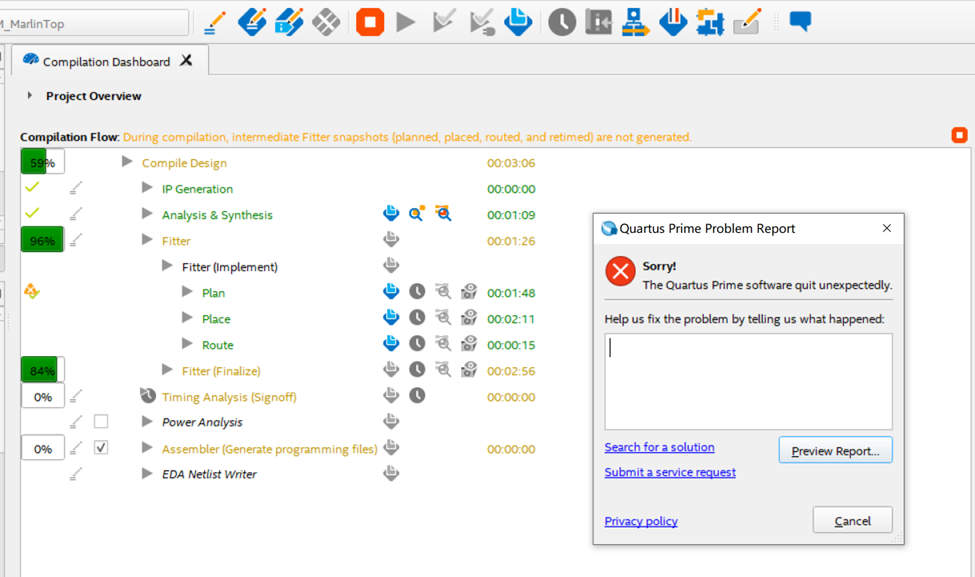Open the Search for a solution link
975x577 pixels.
coord(659,447)
